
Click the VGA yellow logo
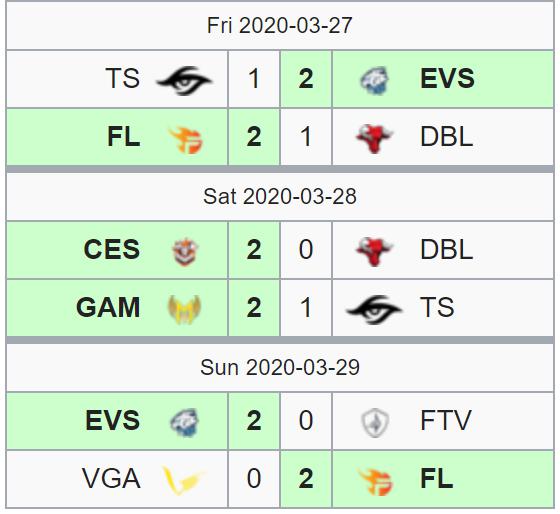(184, 480)
